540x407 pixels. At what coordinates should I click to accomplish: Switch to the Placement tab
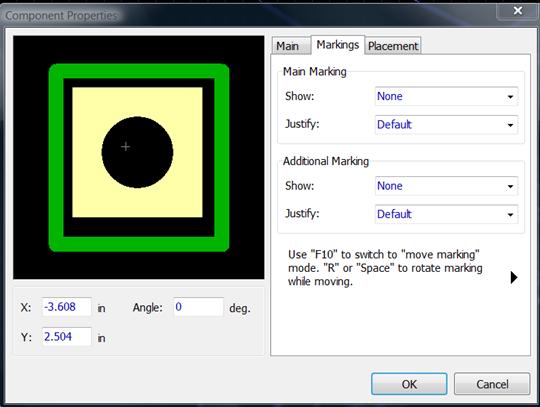pos(393,46)
